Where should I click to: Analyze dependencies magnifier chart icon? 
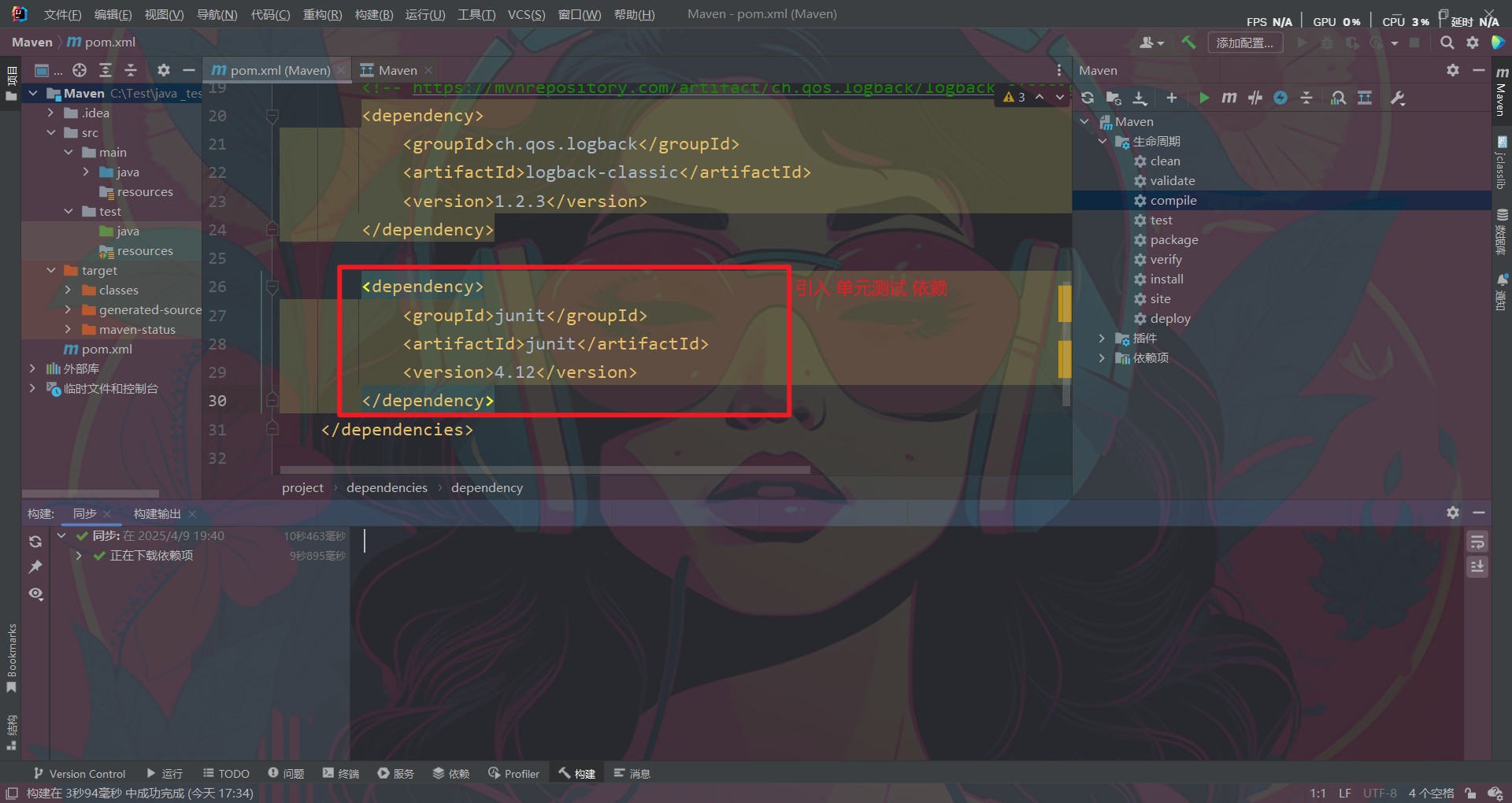pos(1338,98)
